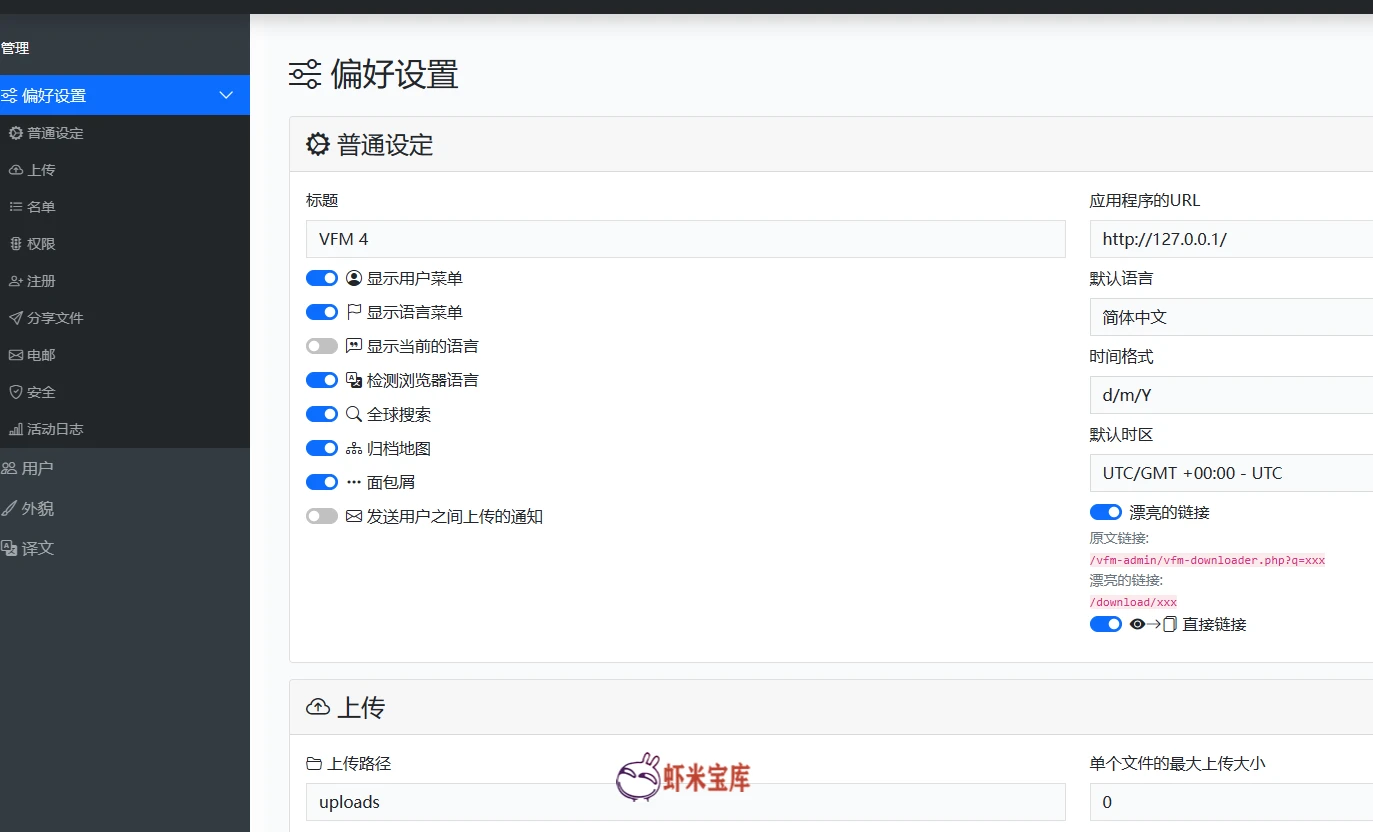Open the 时间格式 dropdown showing d/m/Y
The image size is (1373, 832).
(1231, 395)
